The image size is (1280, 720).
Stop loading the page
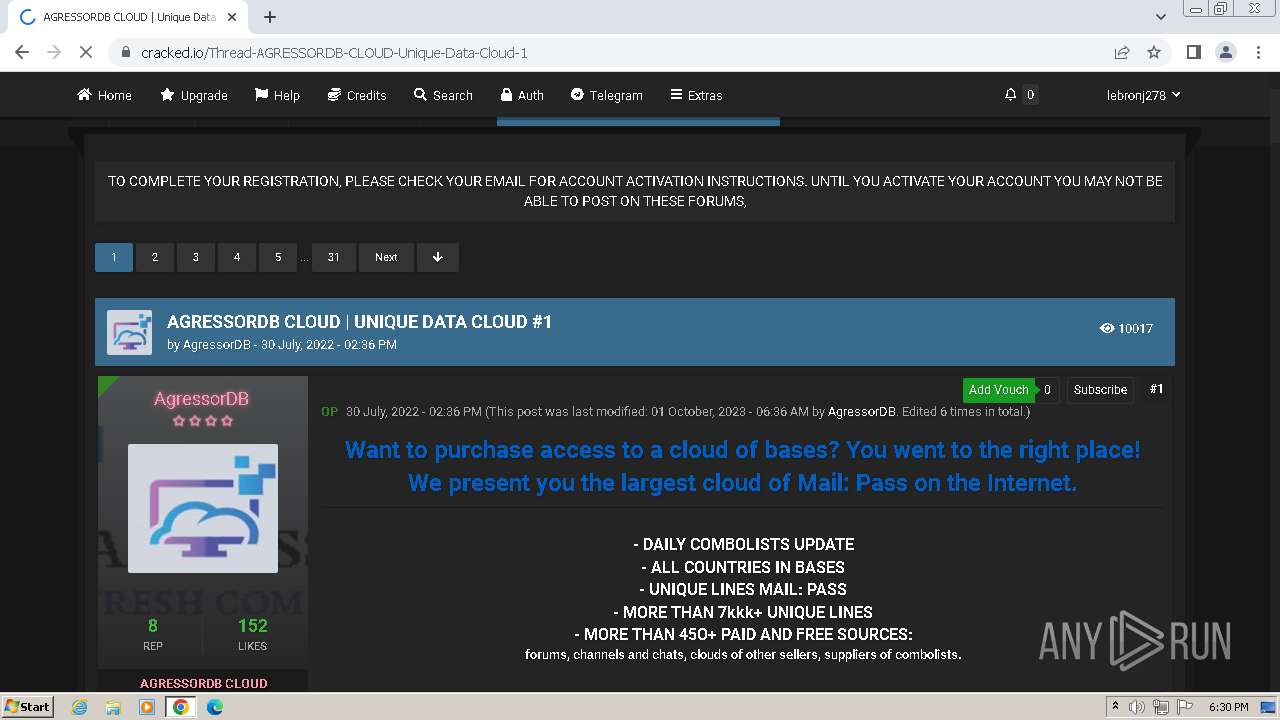coord(86,52)
